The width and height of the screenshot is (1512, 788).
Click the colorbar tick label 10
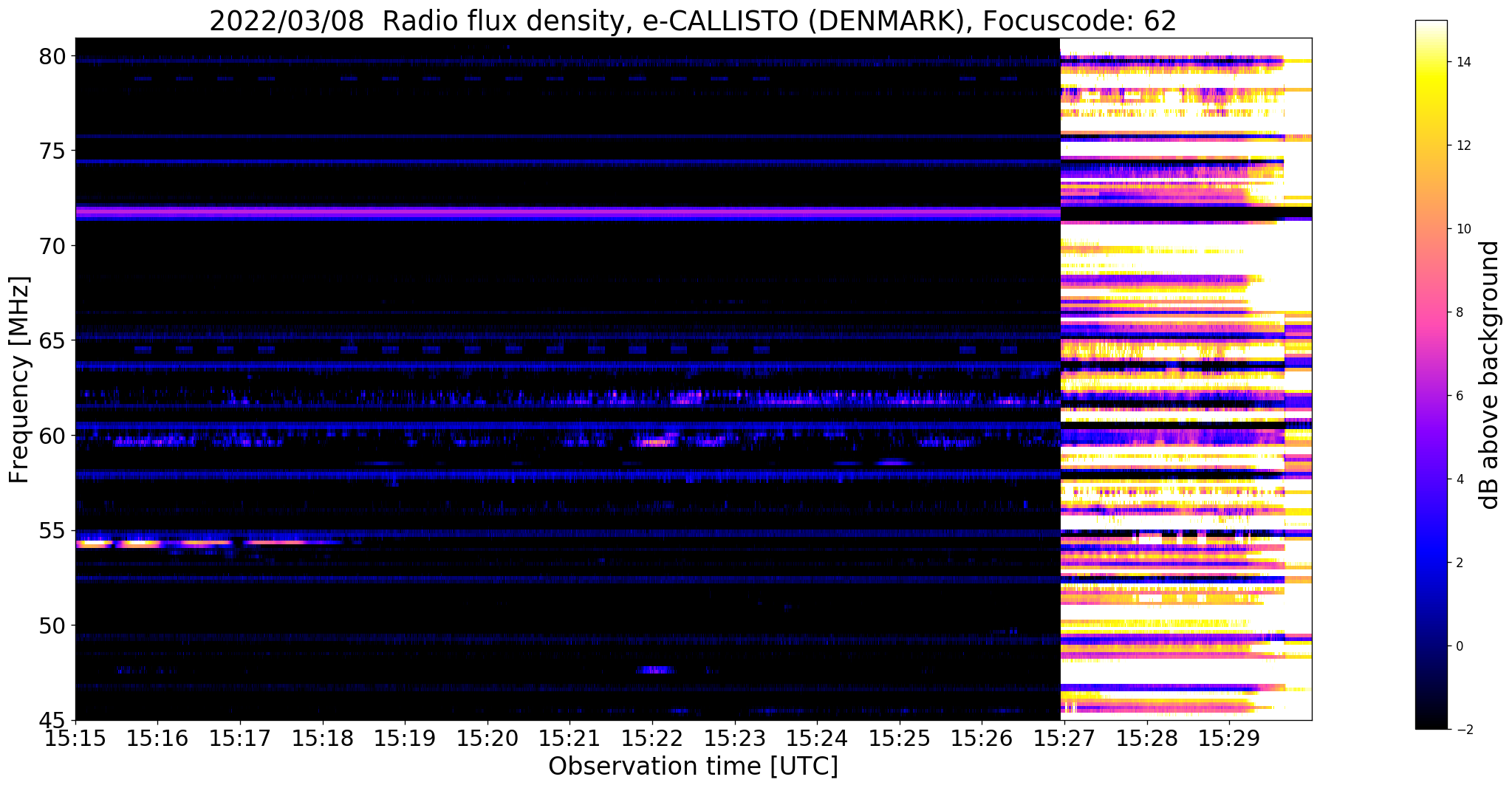pos(1463,229)
